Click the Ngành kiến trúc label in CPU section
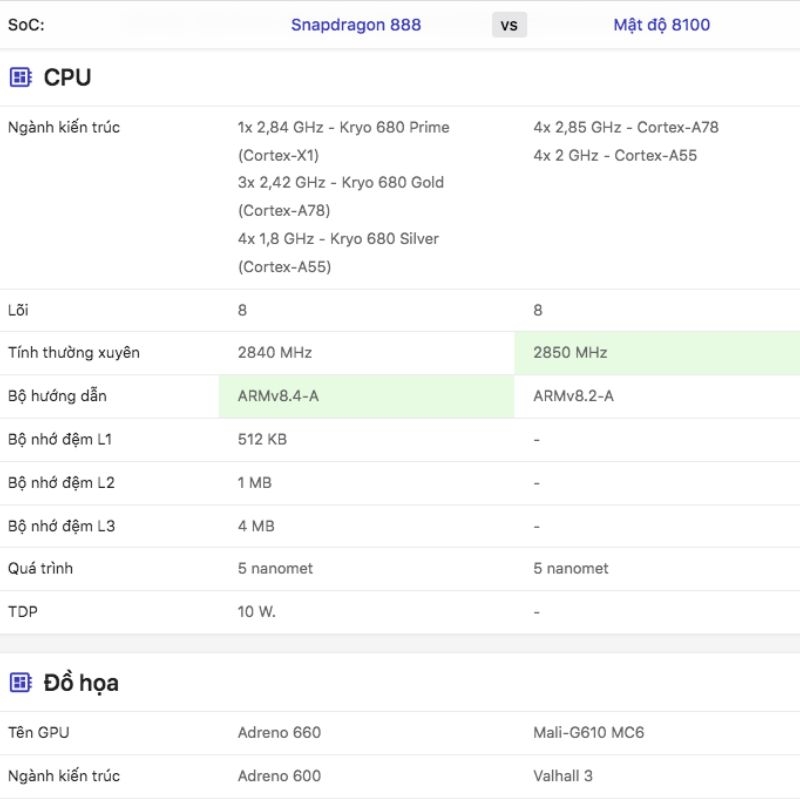The height and width of the screenshot is (800, 800). tap(64, 127)
